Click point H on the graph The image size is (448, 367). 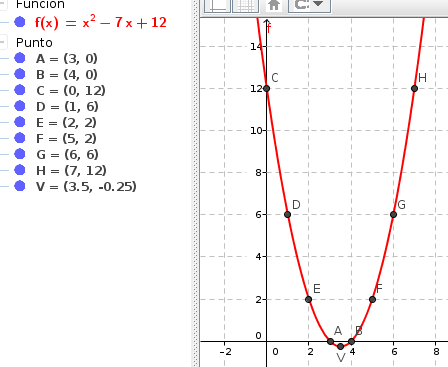click(x=414, y=89)
